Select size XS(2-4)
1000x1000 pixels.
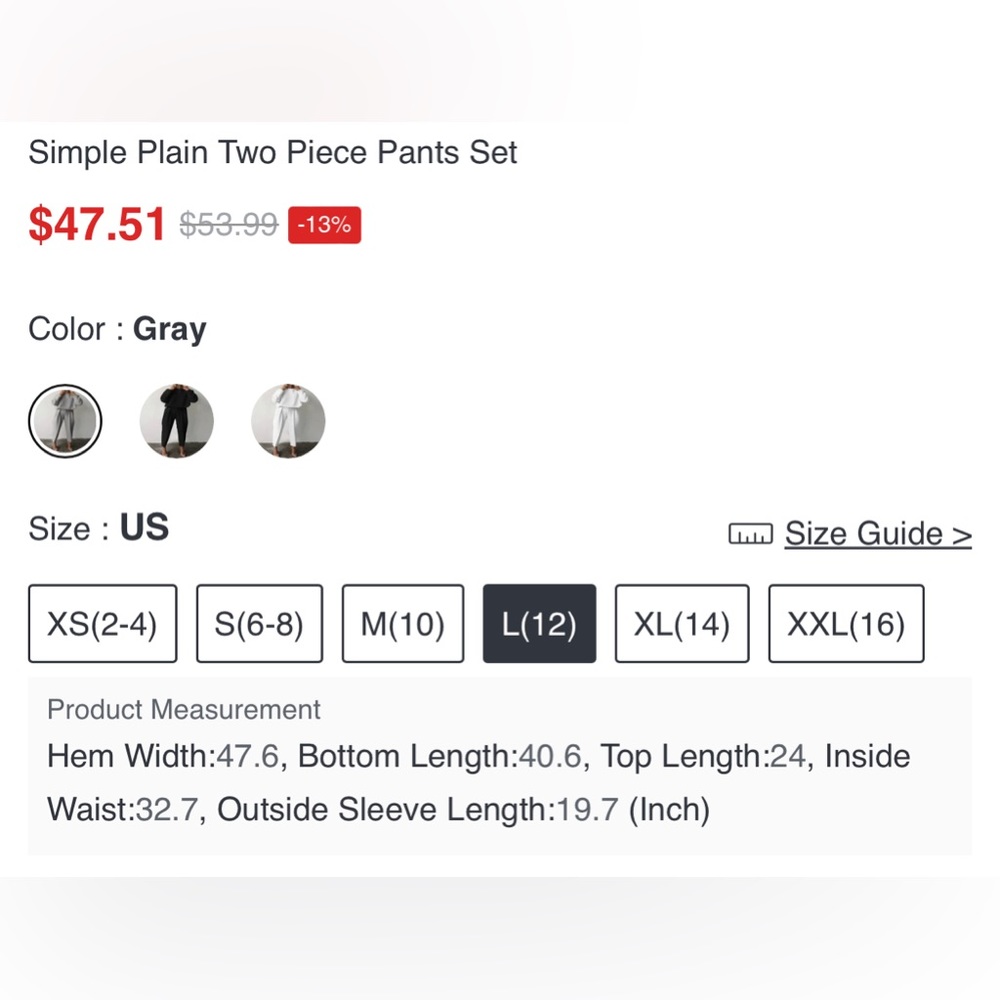(103, 623)
